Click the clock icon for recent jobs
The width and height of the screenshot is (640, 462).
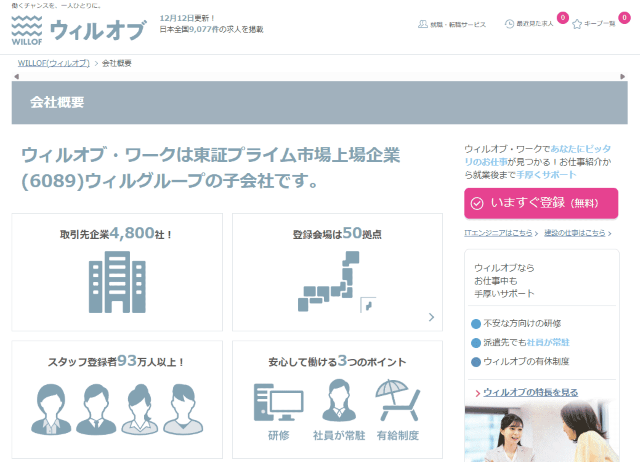[509, 24]
